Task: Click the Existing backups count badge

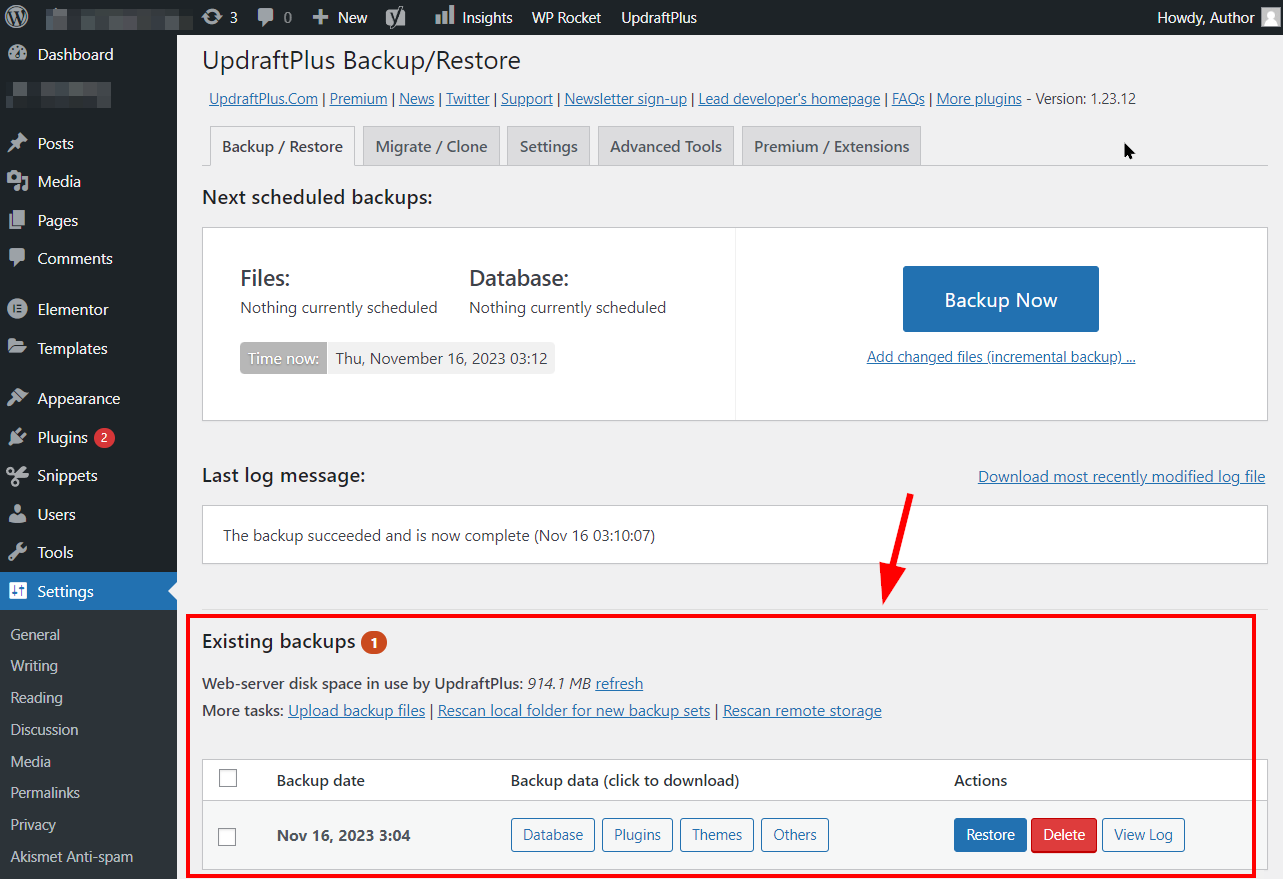Action: [x=374, y=643]
